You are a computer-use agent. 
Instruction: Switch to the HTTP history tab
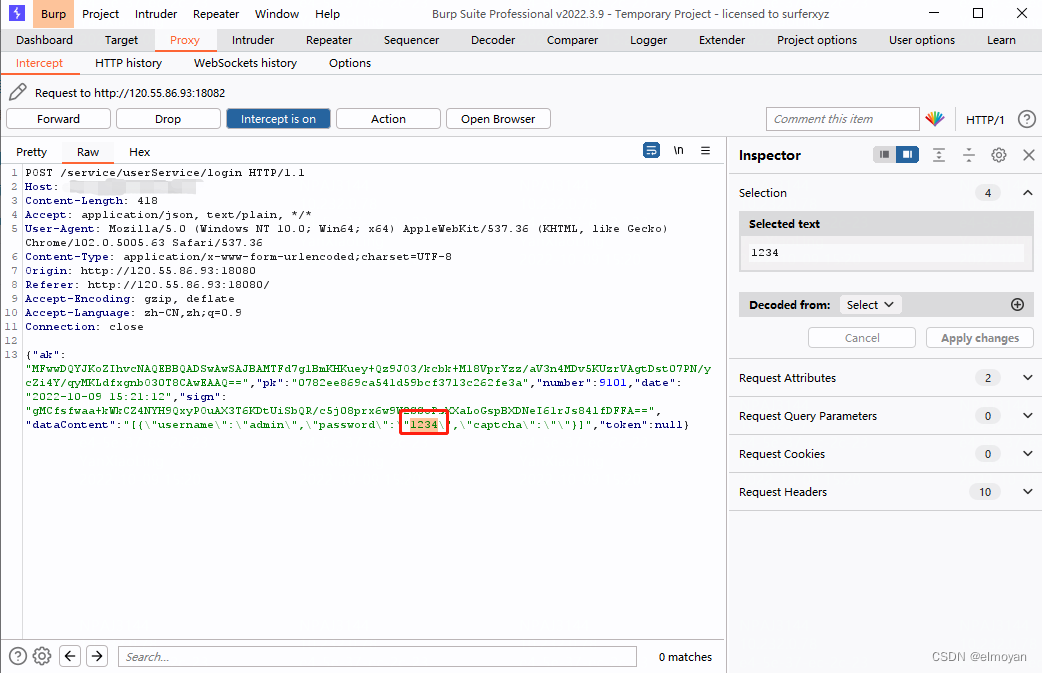point(128,62)
